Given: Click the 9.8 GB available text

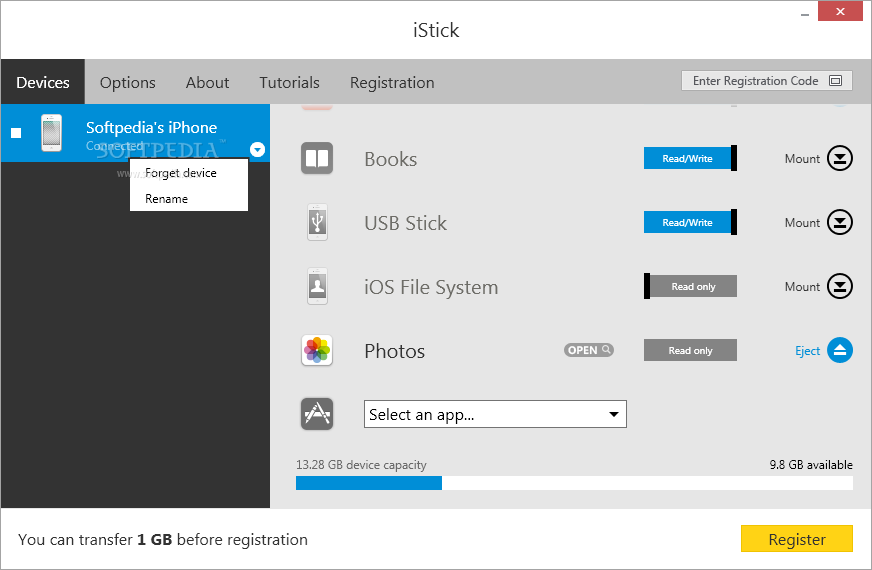Looking at the screenshot, I should tap(811, 465).
